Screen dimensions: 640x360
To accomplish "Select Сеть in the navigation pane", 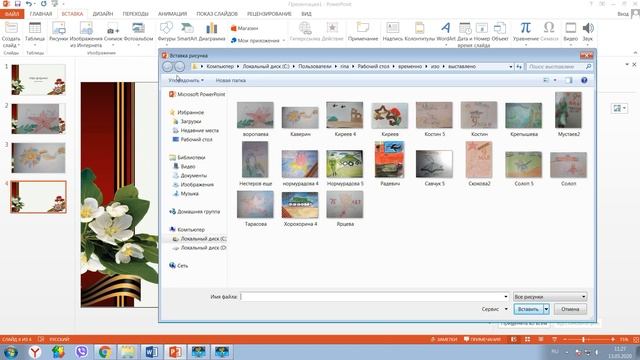I will tap(178, 266).
